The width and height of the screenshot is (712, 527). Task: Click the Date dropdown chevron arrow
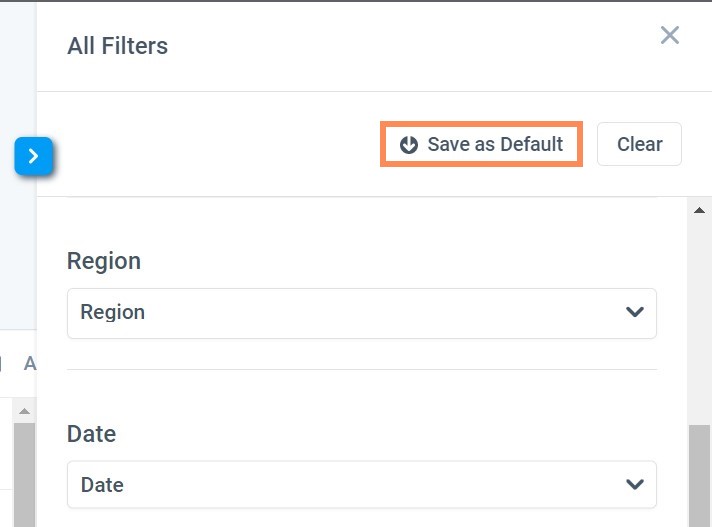pos(634,484)
